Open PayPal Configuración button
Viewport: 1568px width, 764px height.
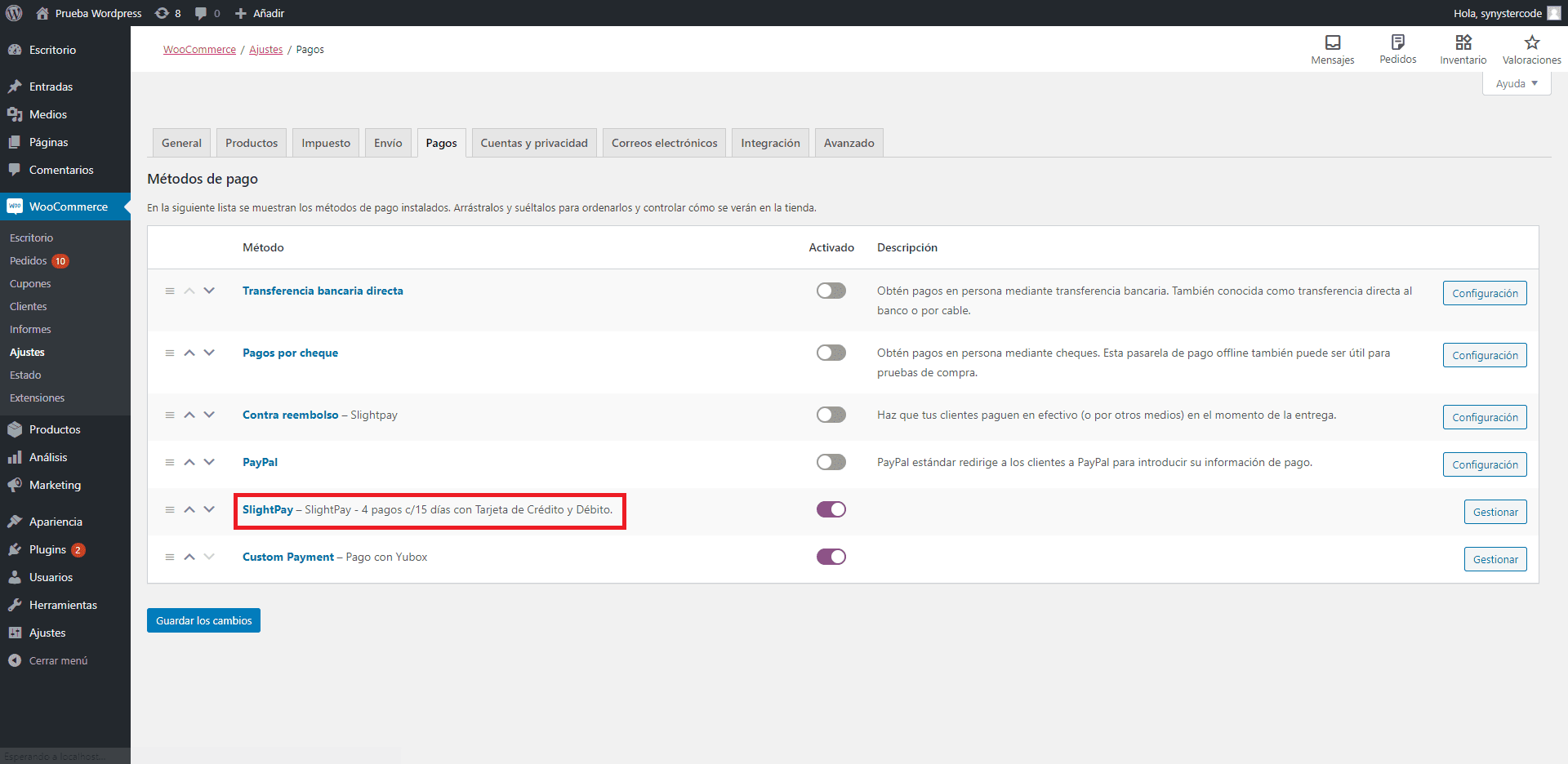(1485, 464)
